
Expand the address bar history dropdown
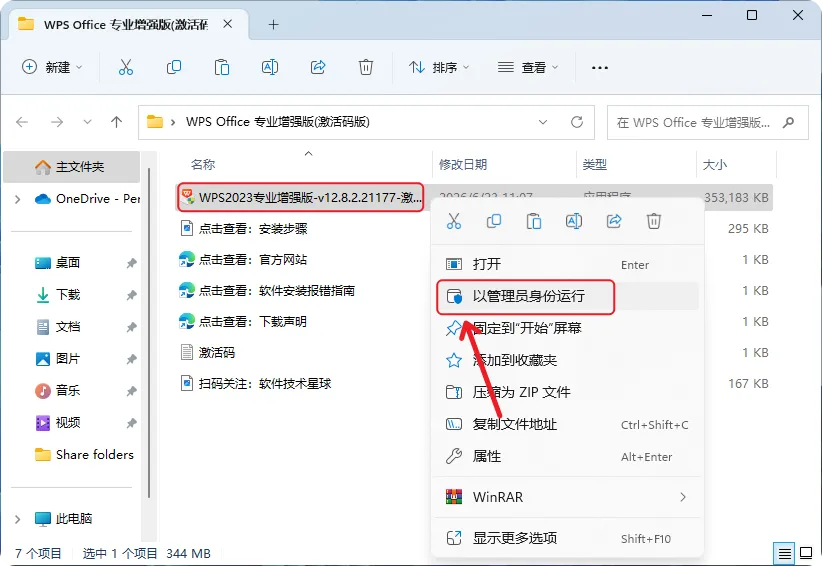(543, 122)
